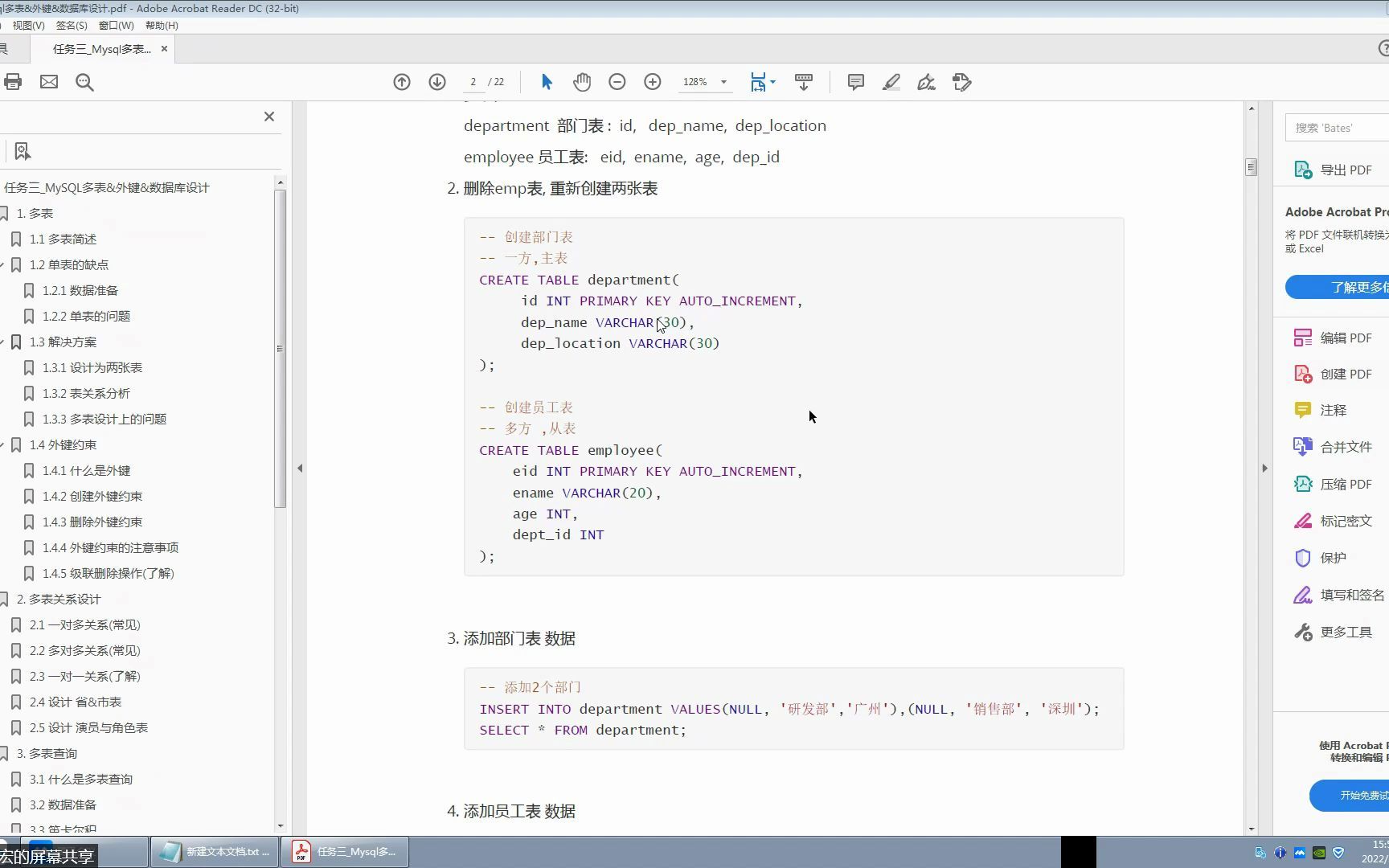The width and height of the screenshot is (1389, 868).
Task: Click the page number input field
Action: (473, 82)
